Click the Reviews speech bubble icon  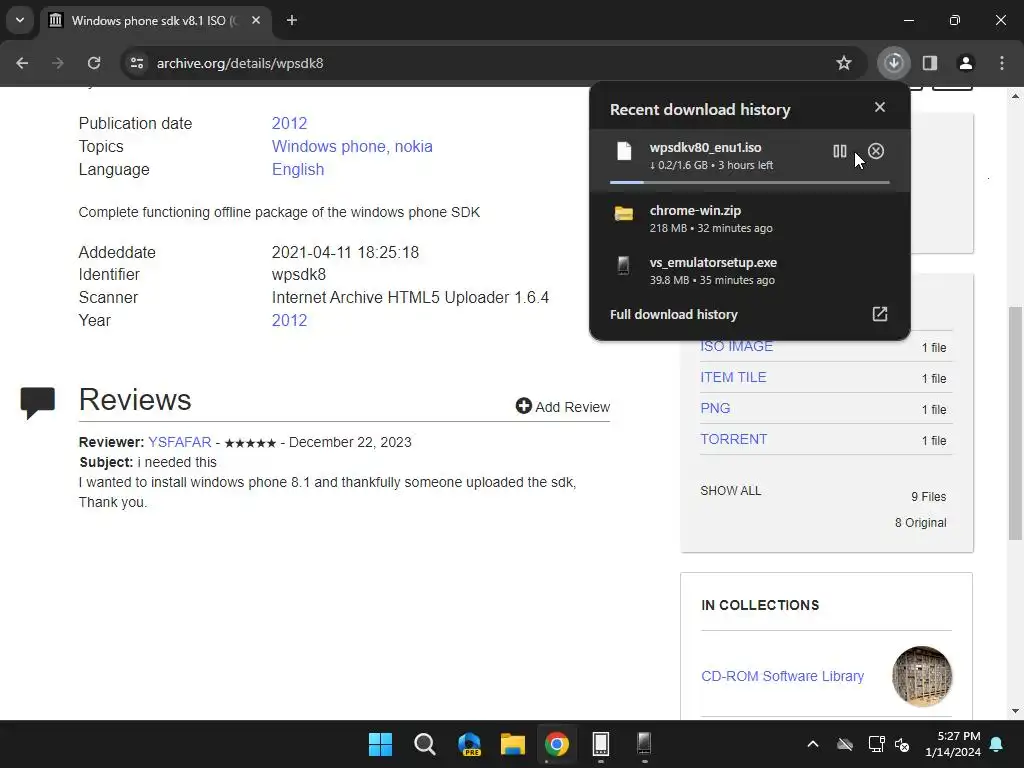pos(38,402)
